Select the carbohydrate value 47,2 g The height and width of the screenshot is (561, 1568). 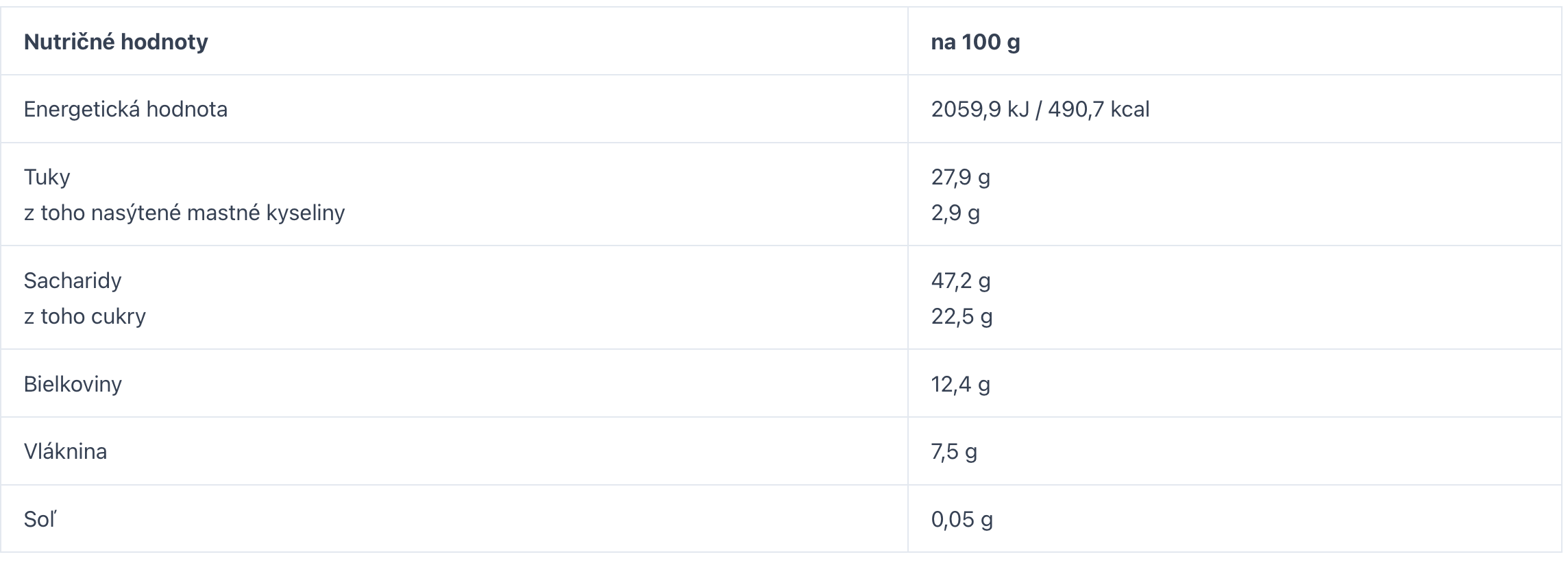click(x=961, y=280)
